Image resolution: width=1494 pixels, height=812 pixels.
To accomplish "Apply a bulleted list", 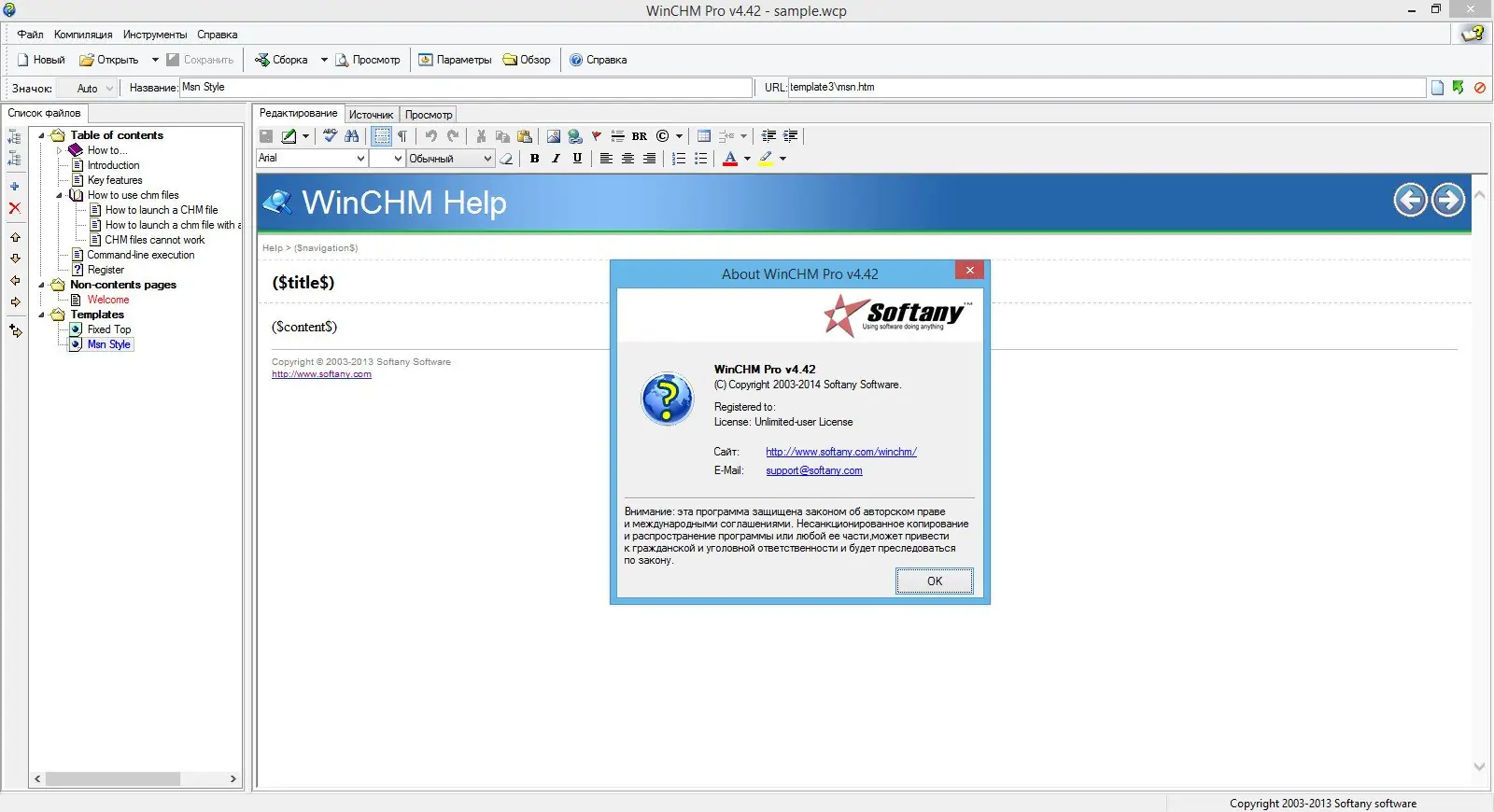I will coord(700,159).
